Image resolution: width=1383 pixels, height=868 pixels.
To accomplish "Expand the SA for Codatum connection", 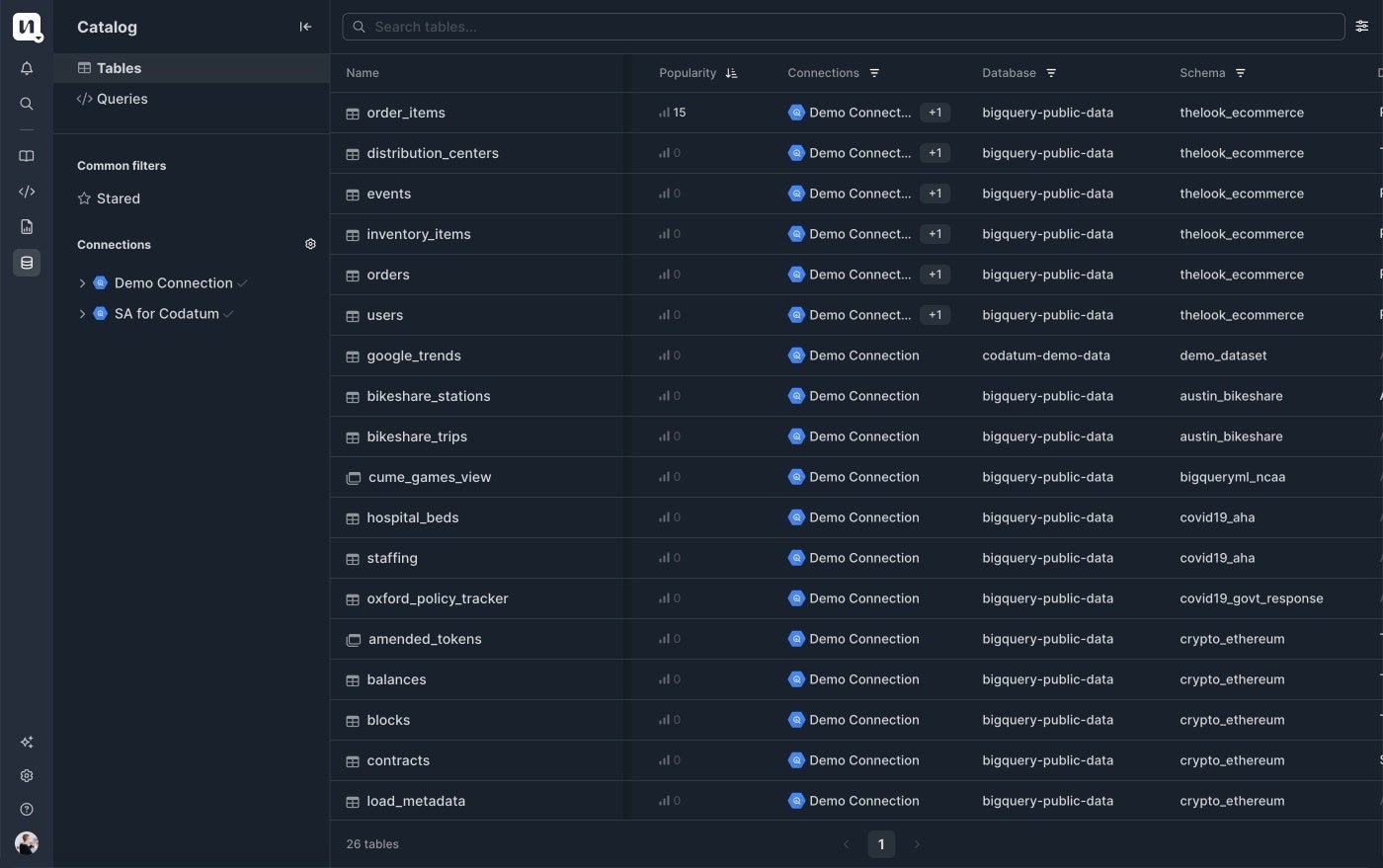I will [83, 313].
